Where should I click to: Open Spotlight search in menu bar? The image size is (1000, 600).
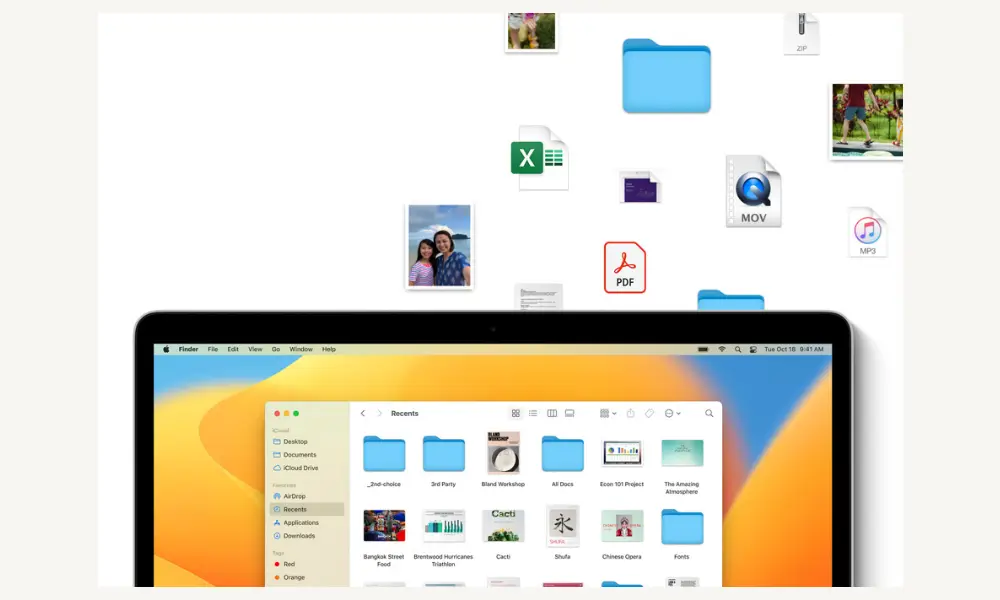click(738, 349)
